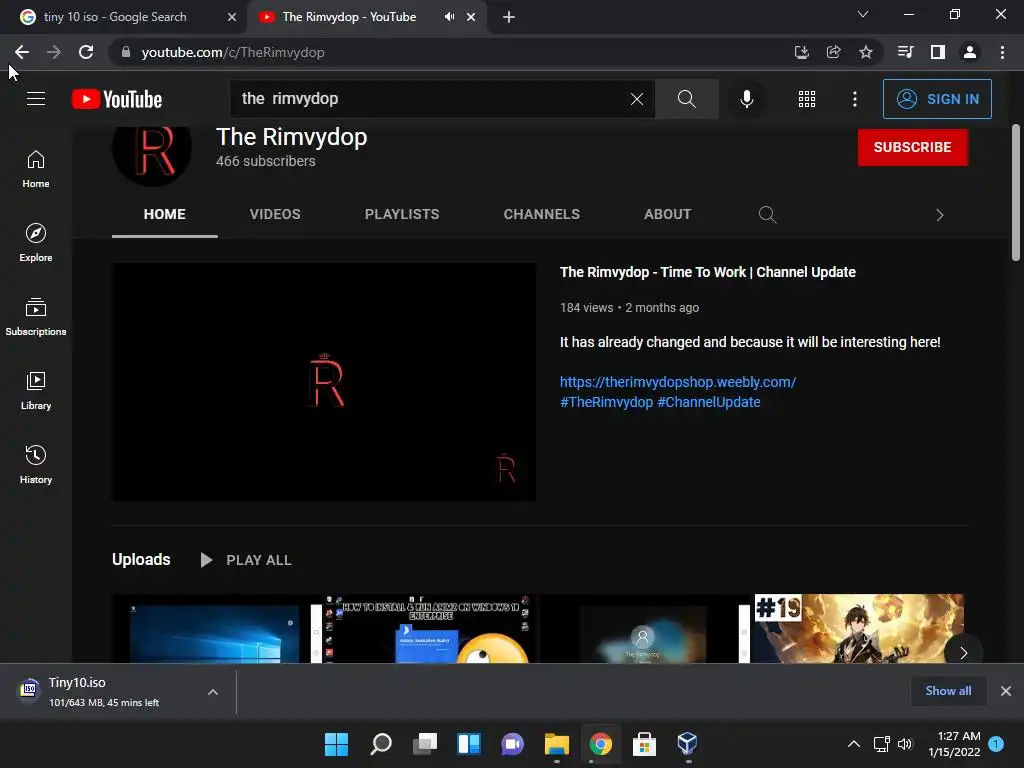The height and width of the screenshot is (768, 1024).
Task: Install YouTube app from address bar icon
Action: (801, 52)
